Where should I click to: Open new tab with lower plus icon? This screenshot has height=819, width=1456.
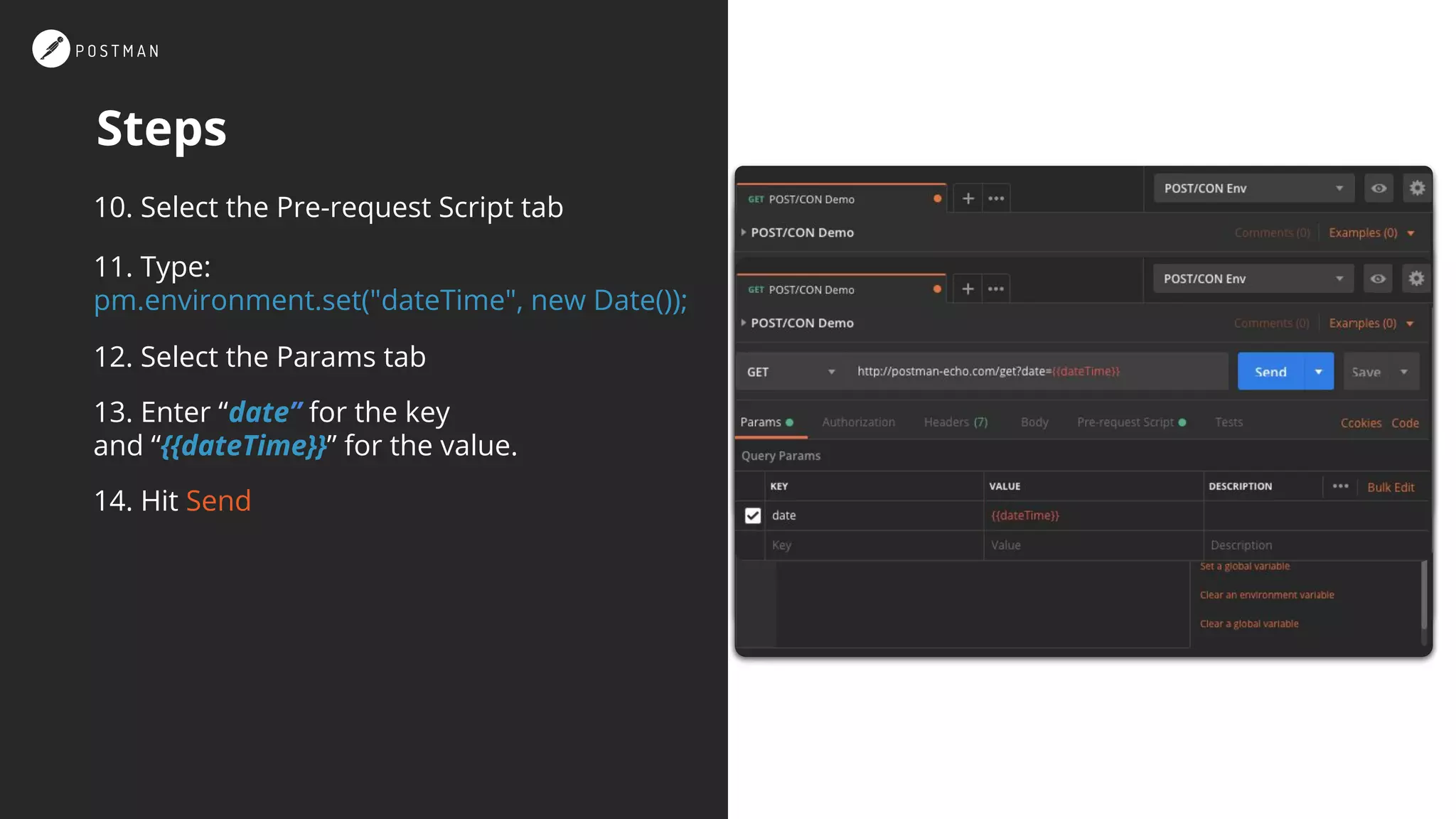click(x=968, y=289)
